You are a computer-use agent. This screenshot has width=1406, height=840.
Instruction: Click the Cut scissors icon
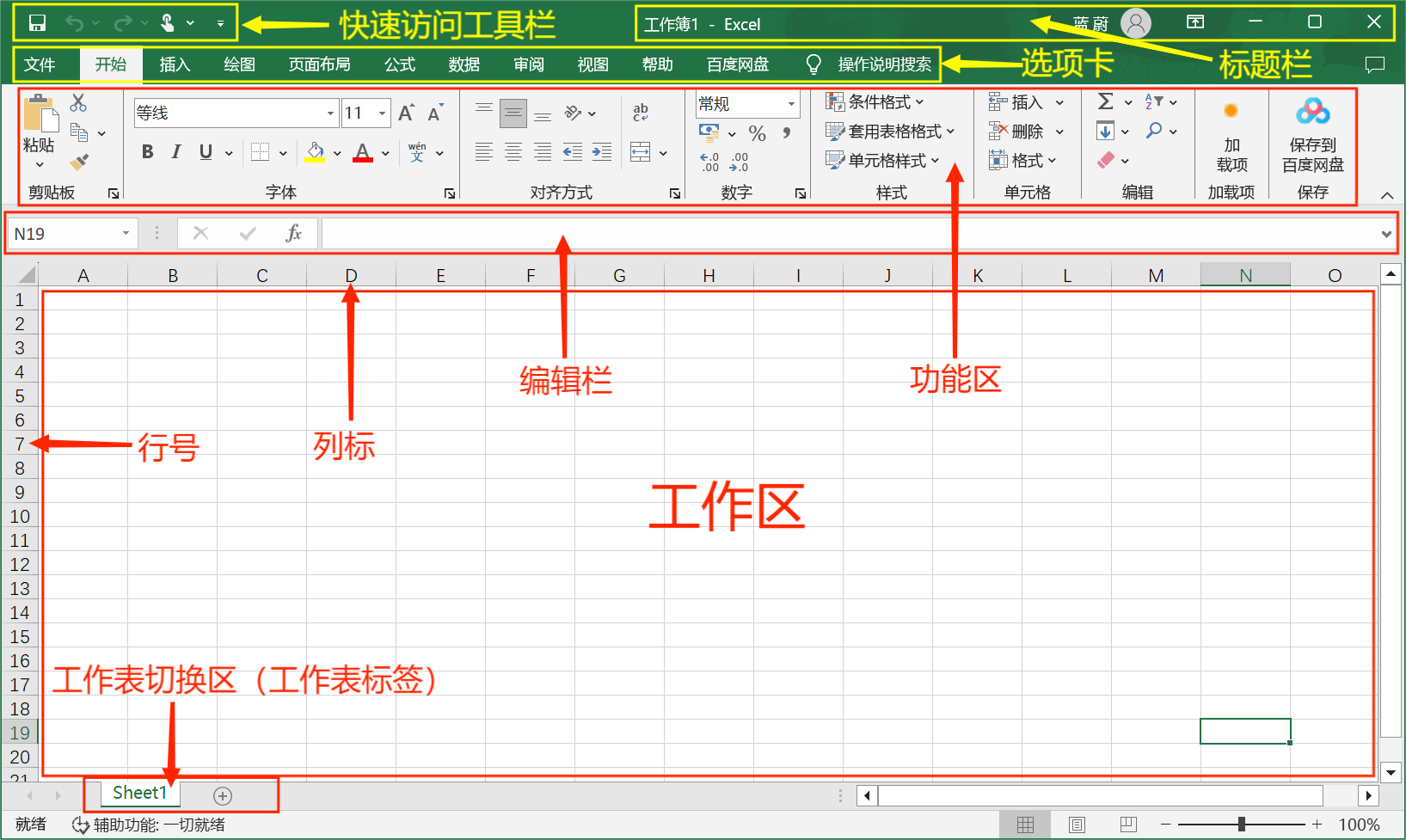78,103
